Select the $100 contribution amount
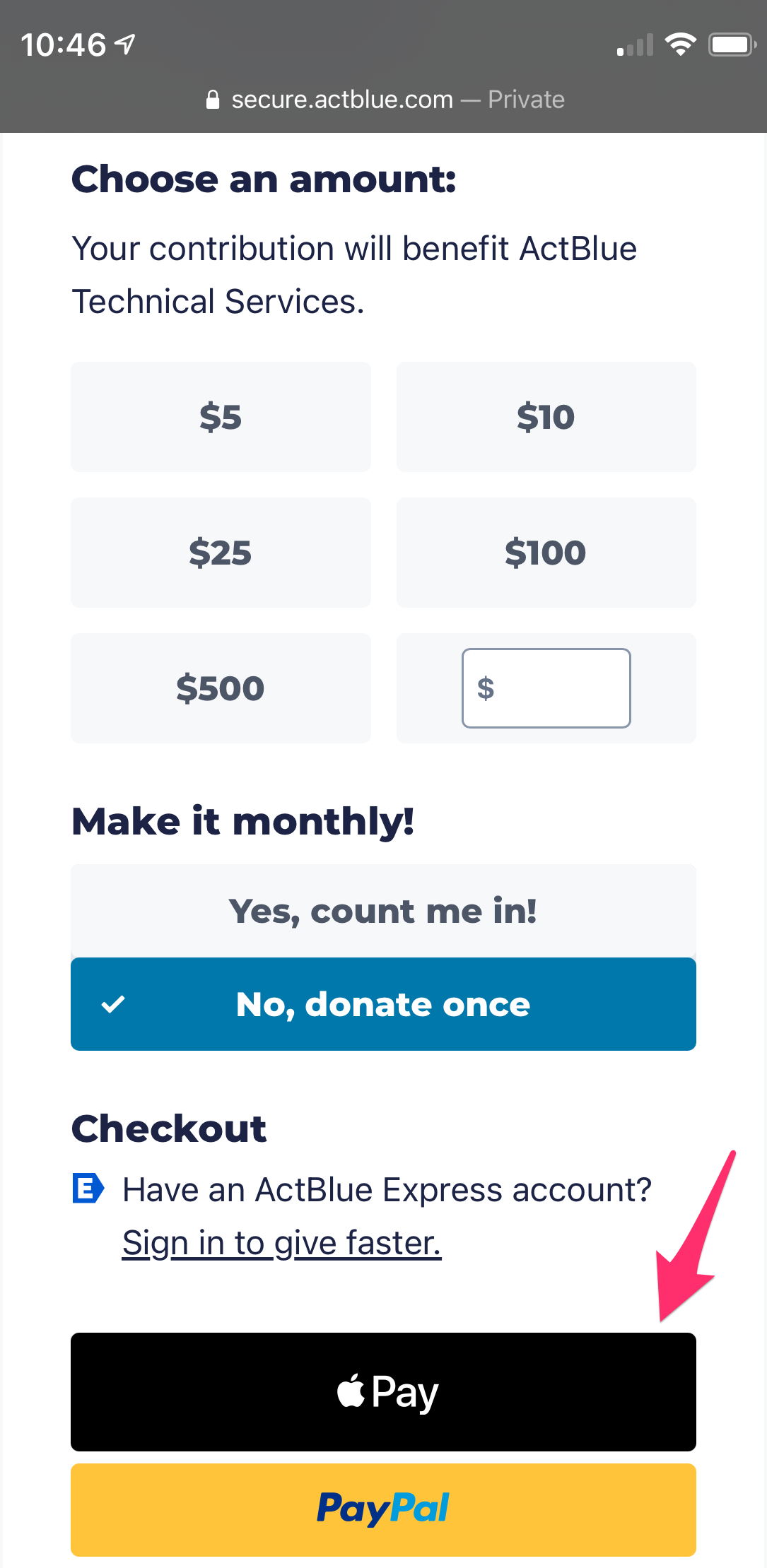 coord(546,553)
